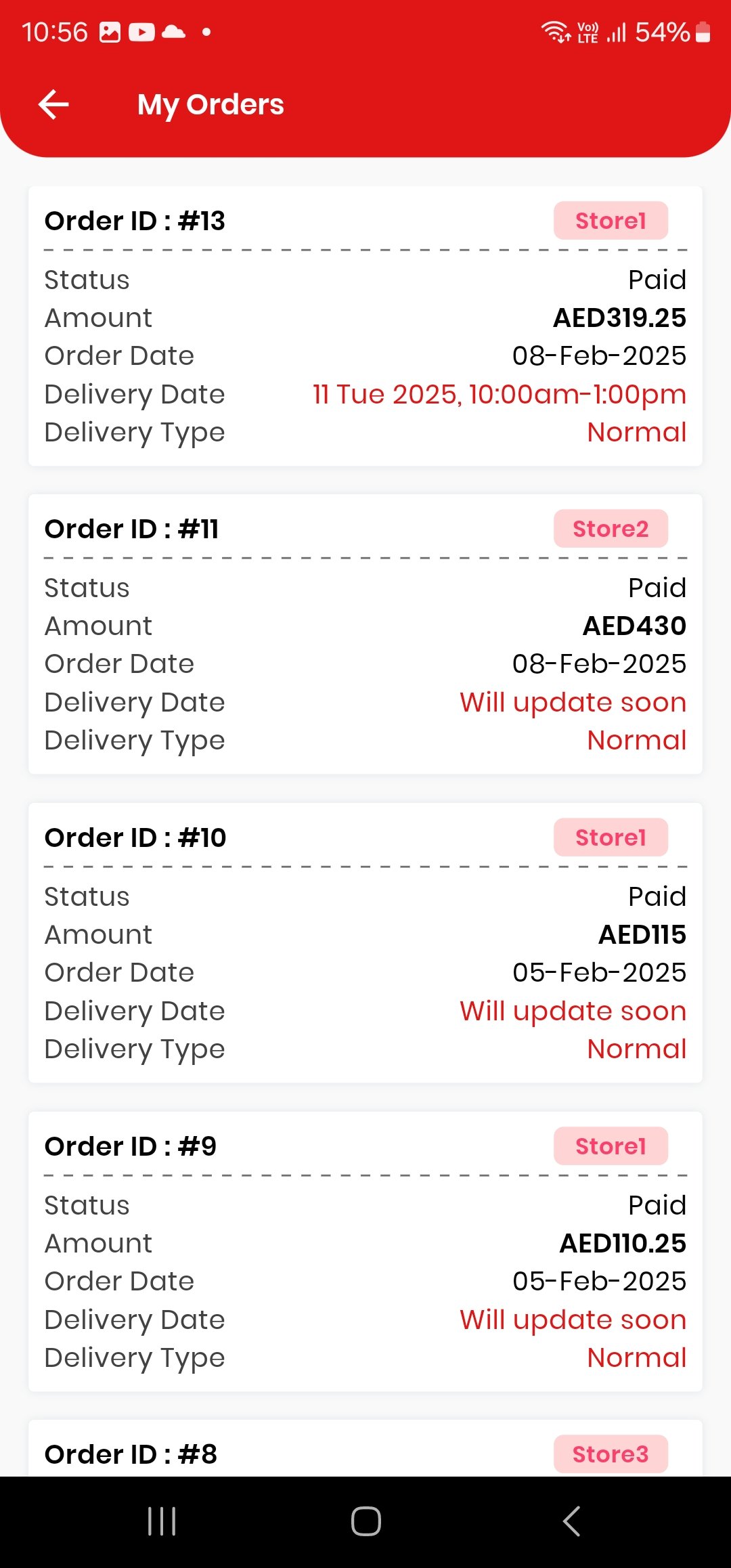
Task: Tap the YouTube notification icon
Action: pos(141,32)
